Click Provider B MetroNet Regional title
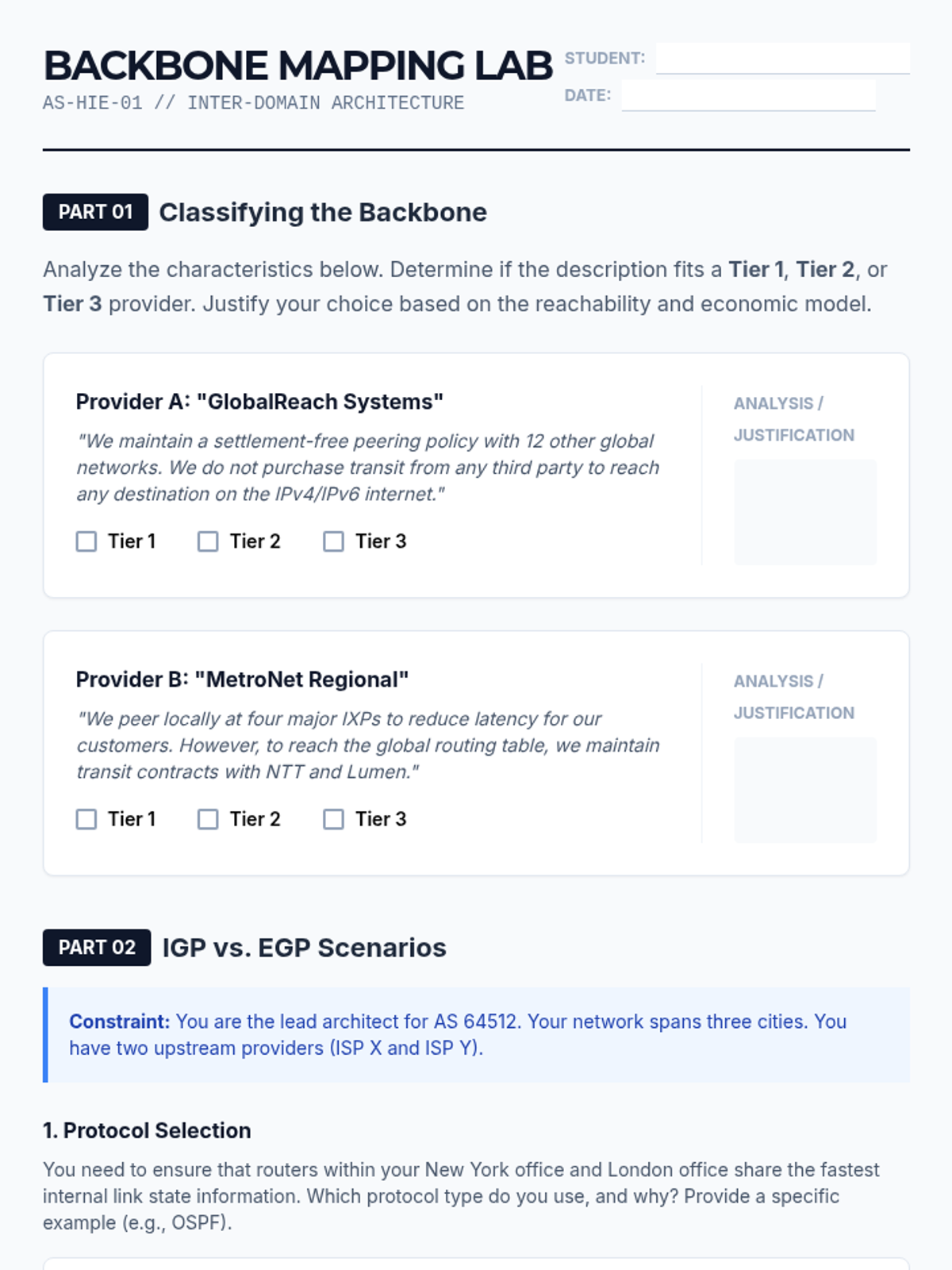This screenshot has height=1270, width=952. 242,679
